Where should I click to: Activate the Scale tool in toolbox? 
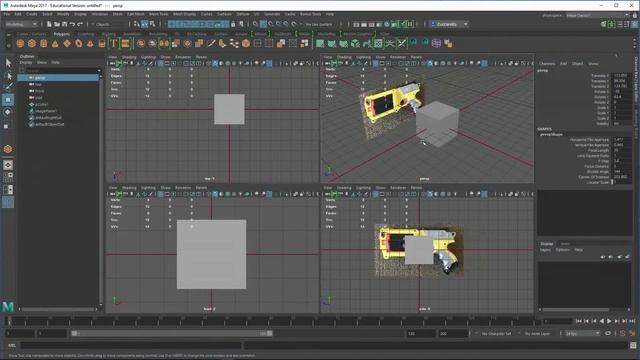pos(8,126)
